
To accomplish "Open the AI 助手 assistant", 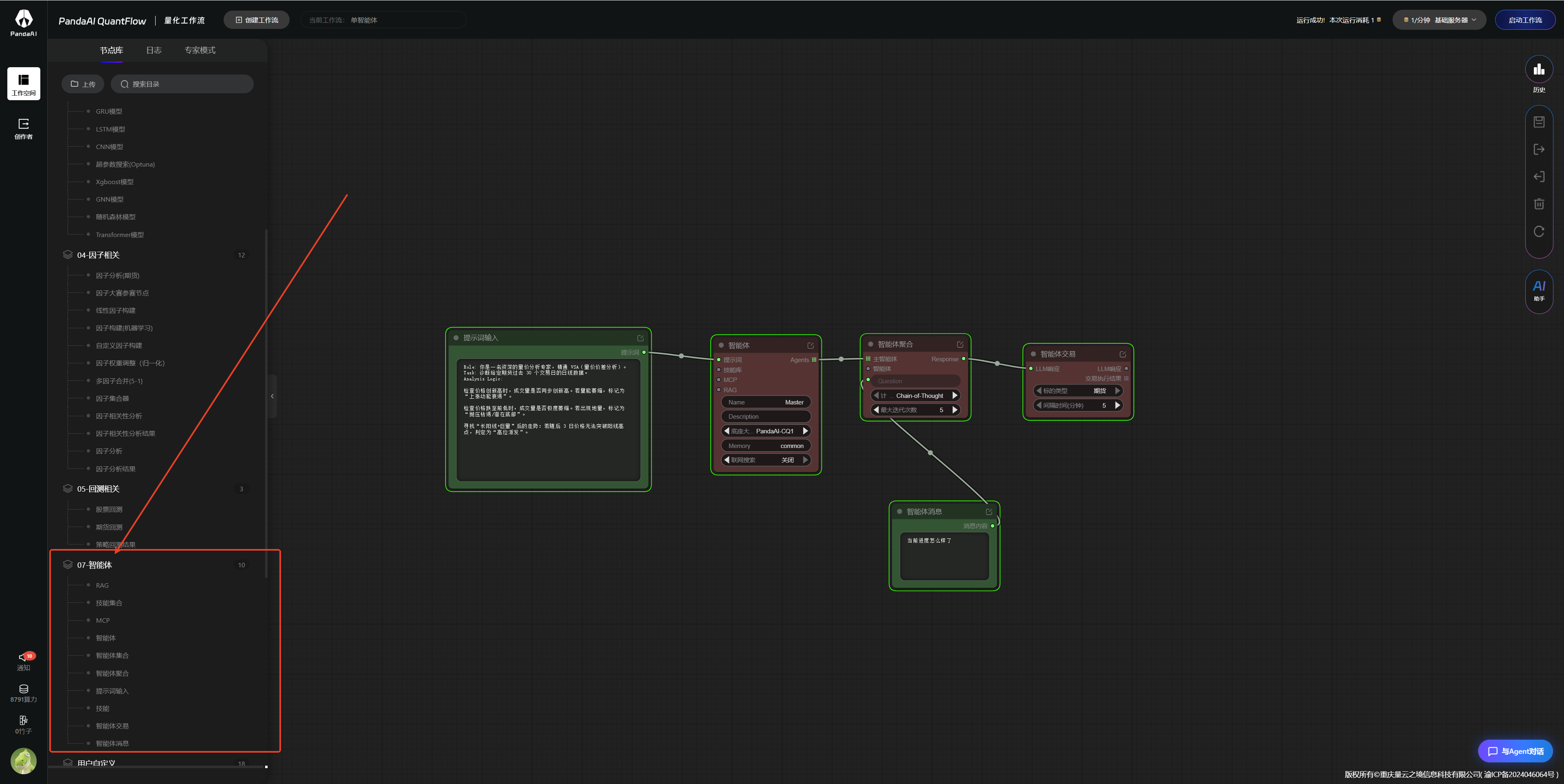I will (x=1538, y=290).
